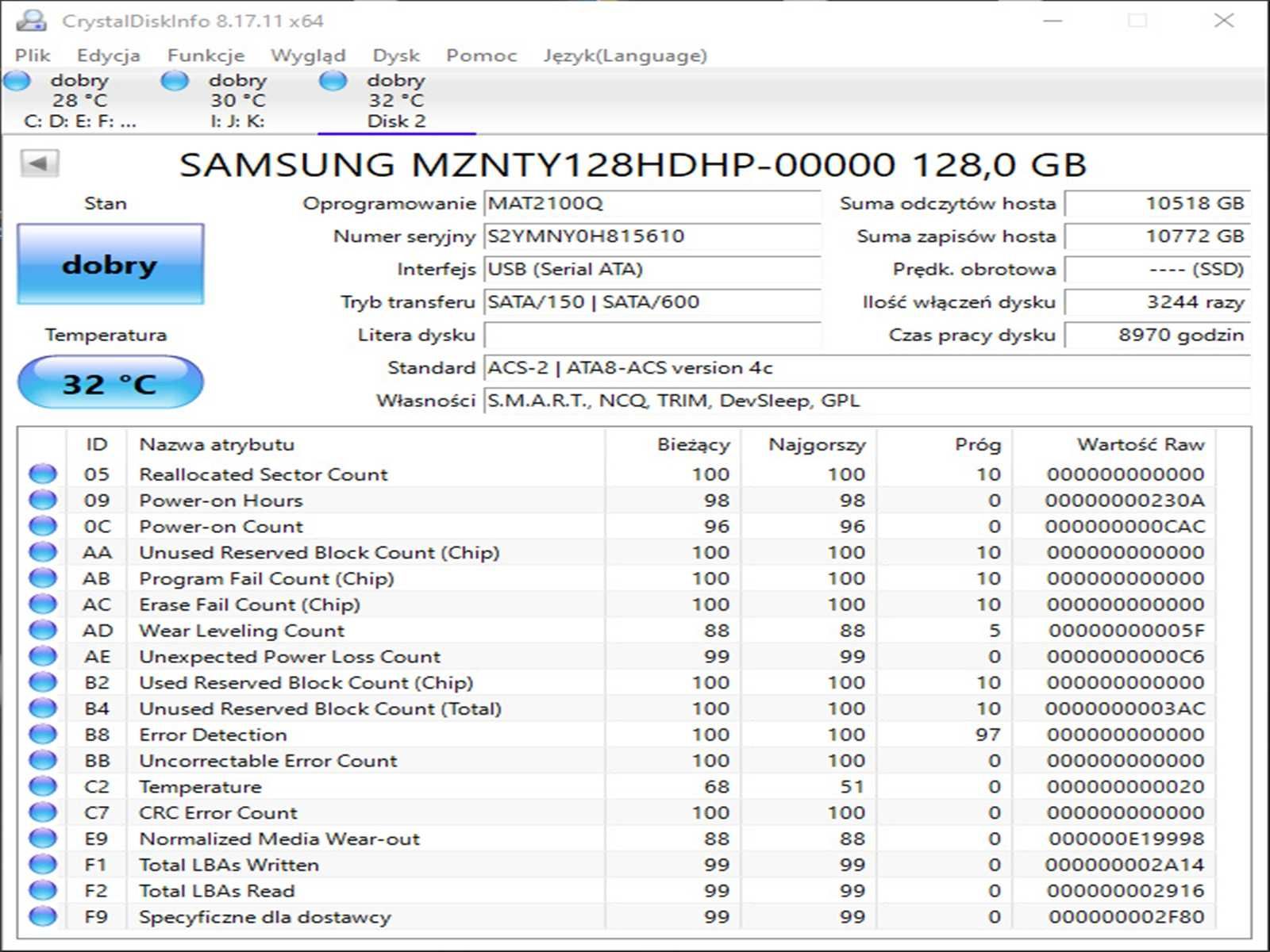The height and width of the screenshot is (952, 1270).
Task: Click status icon for Power-on Count
Action: (x=43, y=527)
